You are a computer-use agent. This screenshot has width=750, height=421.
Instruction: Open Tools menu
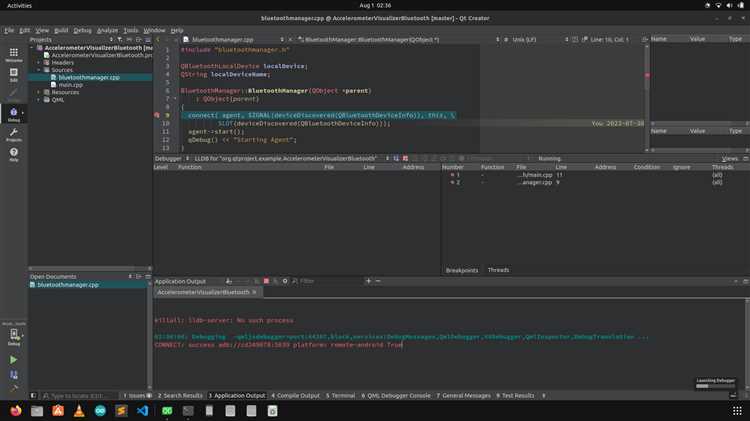click(131, 30)
